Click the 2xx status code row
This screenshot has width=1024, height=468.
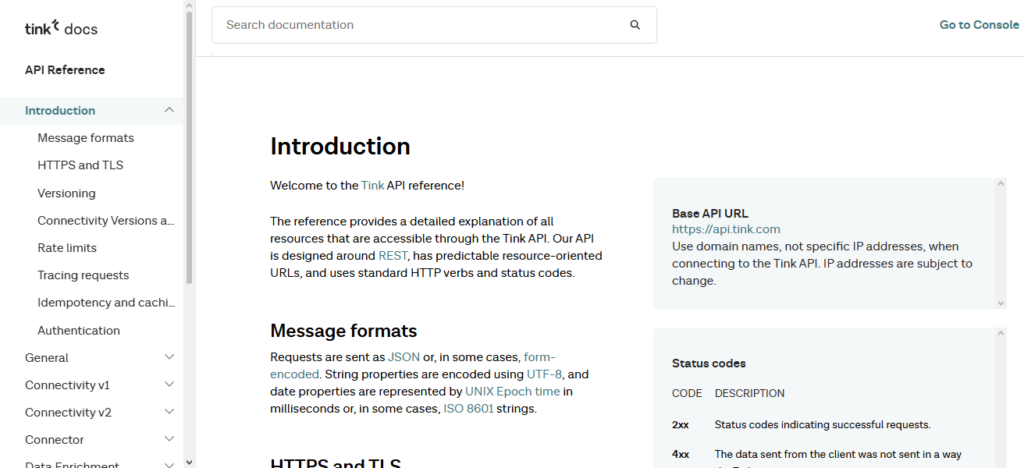click(801, 425)
